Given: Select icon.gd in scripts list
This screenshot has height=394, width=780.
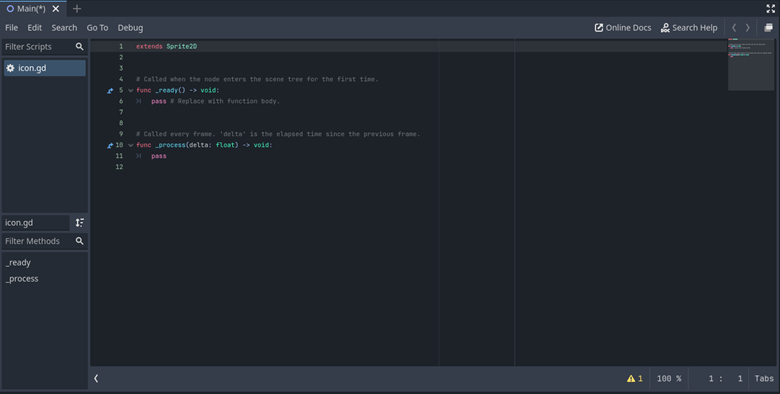Looking at the screenshot, I should 45,68.
